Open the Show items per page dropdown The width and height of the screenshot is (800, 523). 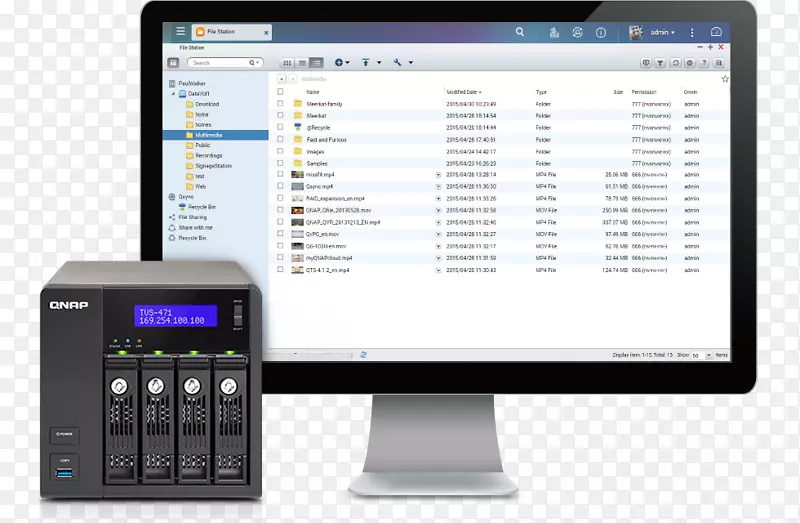pyautogui.click(x=708, y=355)
